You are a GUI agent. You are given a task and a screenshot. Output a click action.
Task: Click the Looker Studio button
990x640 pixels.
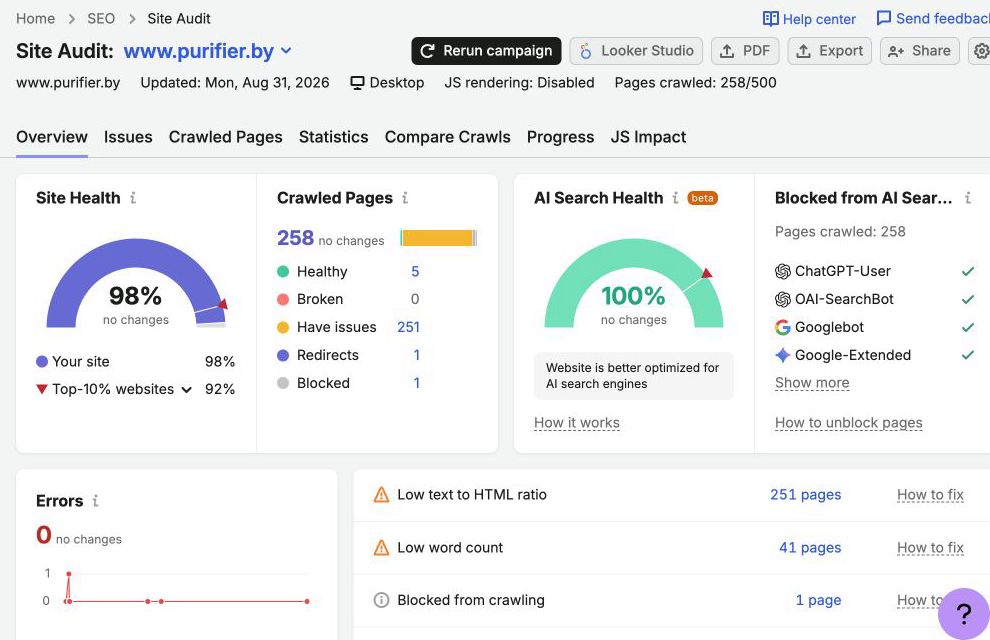point(636,51)
